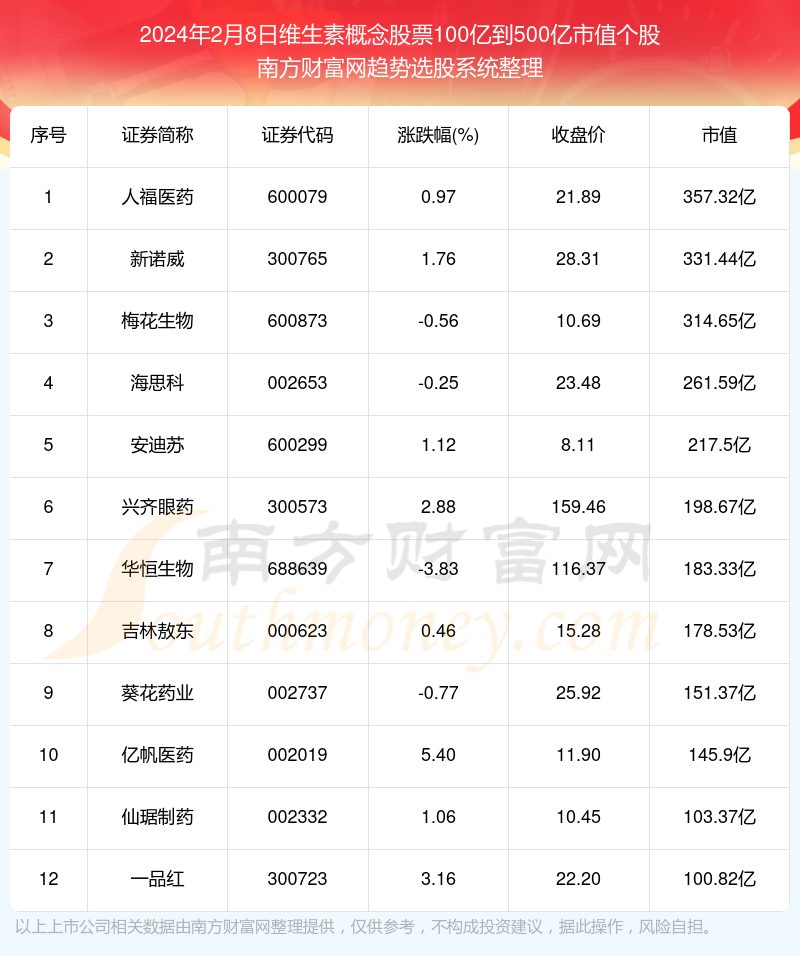Viewport: 800px width, 956px height.
Task: Click change value -3.83
Action: pyautogui.click(x=438, y=569)
